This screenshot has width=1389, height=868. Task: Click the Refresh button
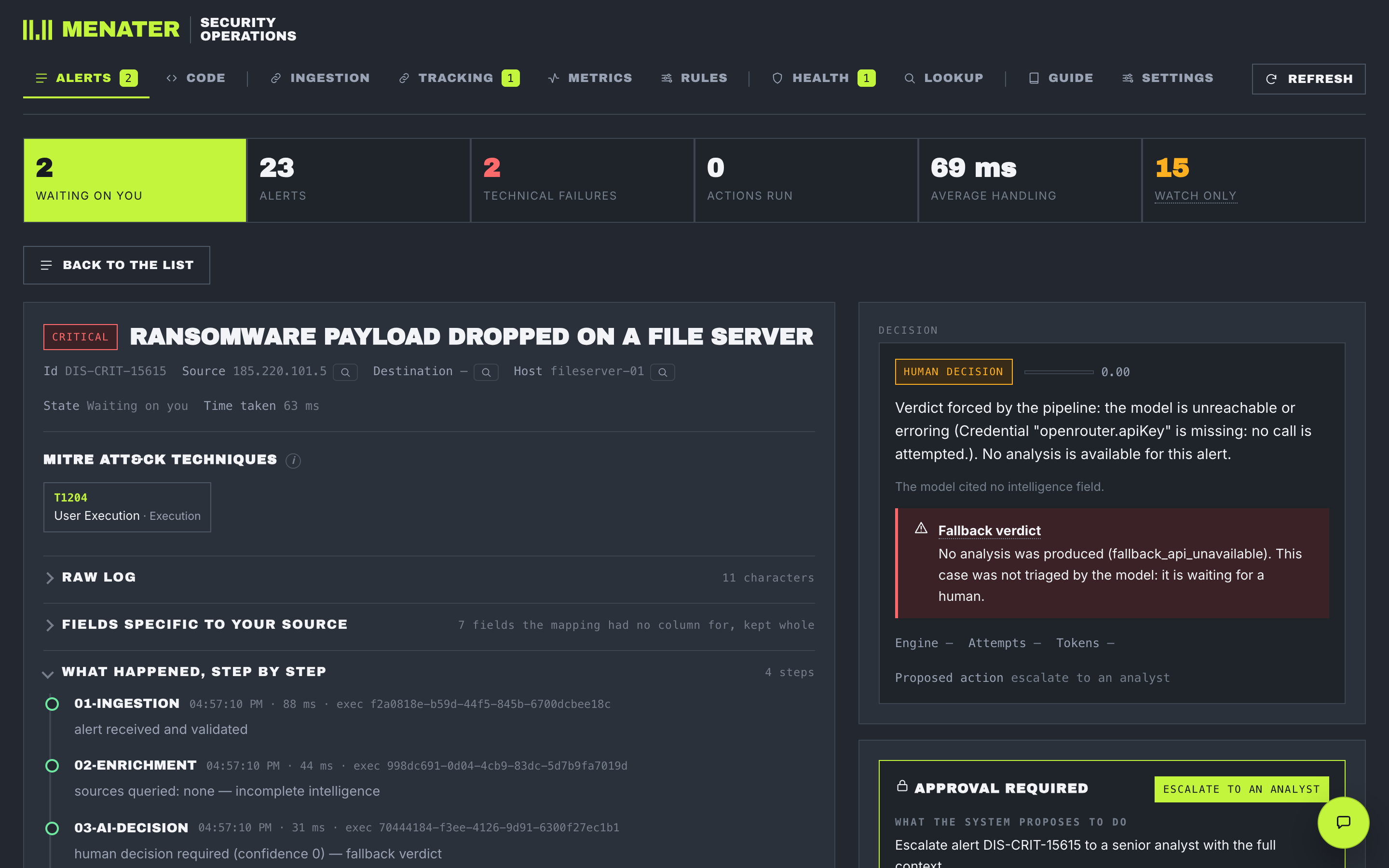(x=1308, y=79)
